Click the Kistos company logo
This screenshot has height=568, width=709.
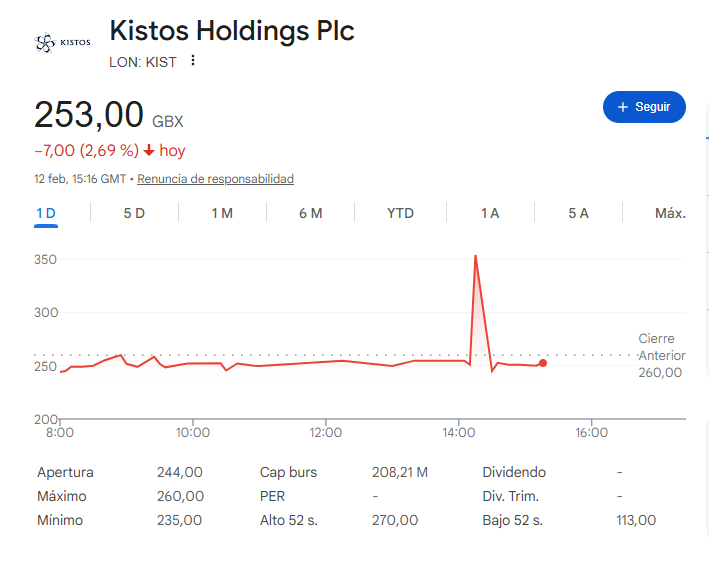62,42
